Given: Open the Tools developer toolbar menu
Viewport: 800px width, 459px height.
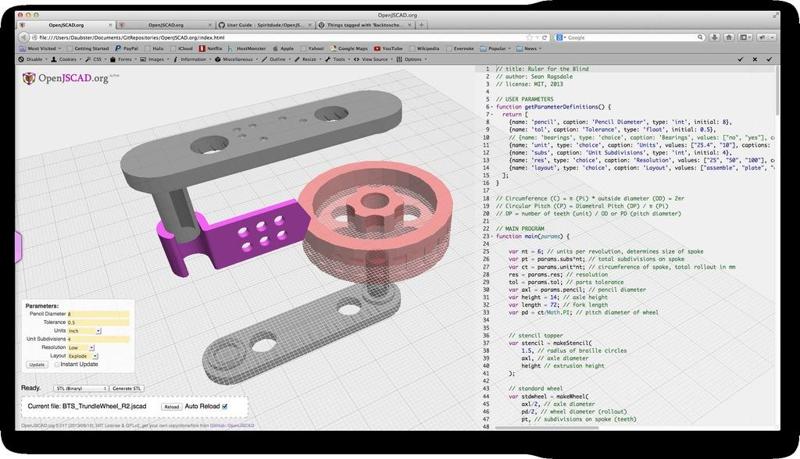Looking at the screenshot, I should click(337, 59).
